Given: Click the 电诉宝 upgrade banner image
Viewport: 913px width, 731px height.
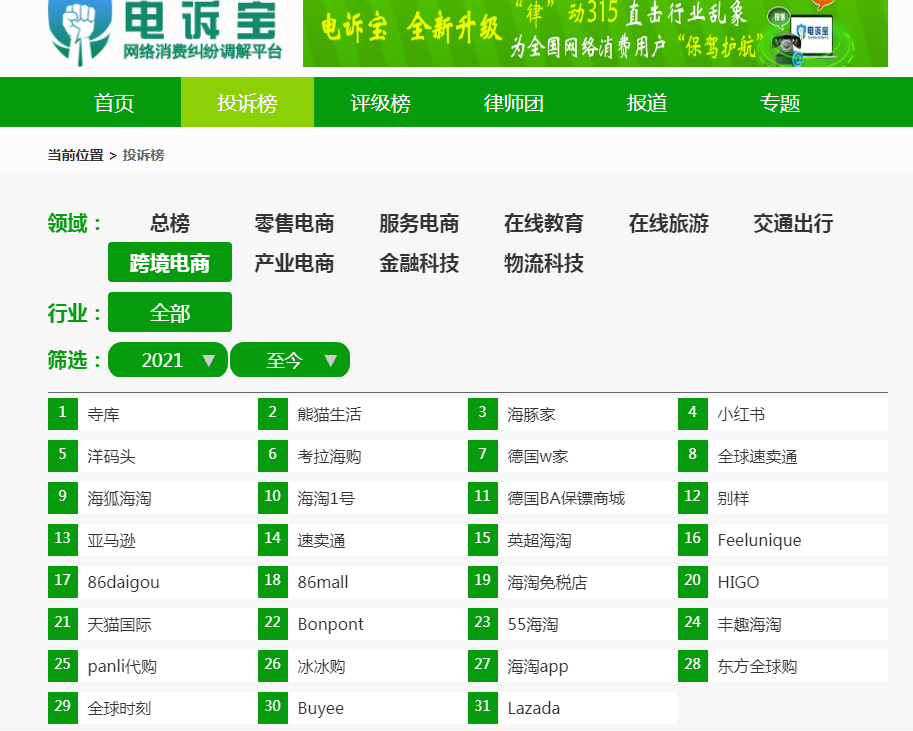Looking at the screenshot, I should (595, 34).
